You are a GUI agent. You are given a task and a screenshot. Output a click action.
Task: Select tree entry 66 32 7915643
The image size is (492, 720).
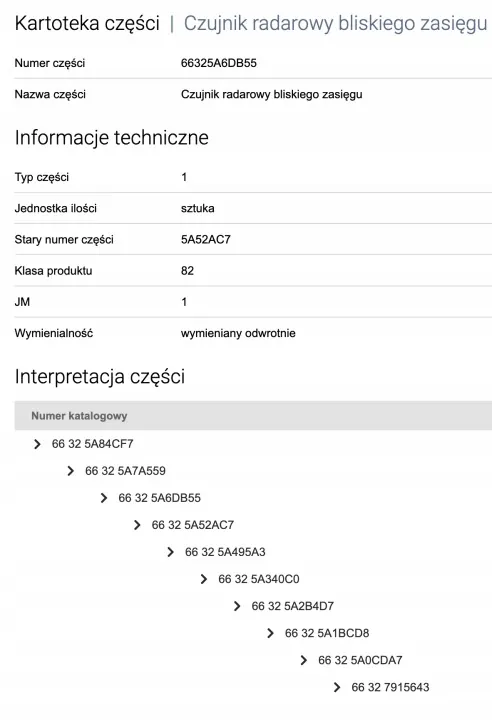coord(390,688)
